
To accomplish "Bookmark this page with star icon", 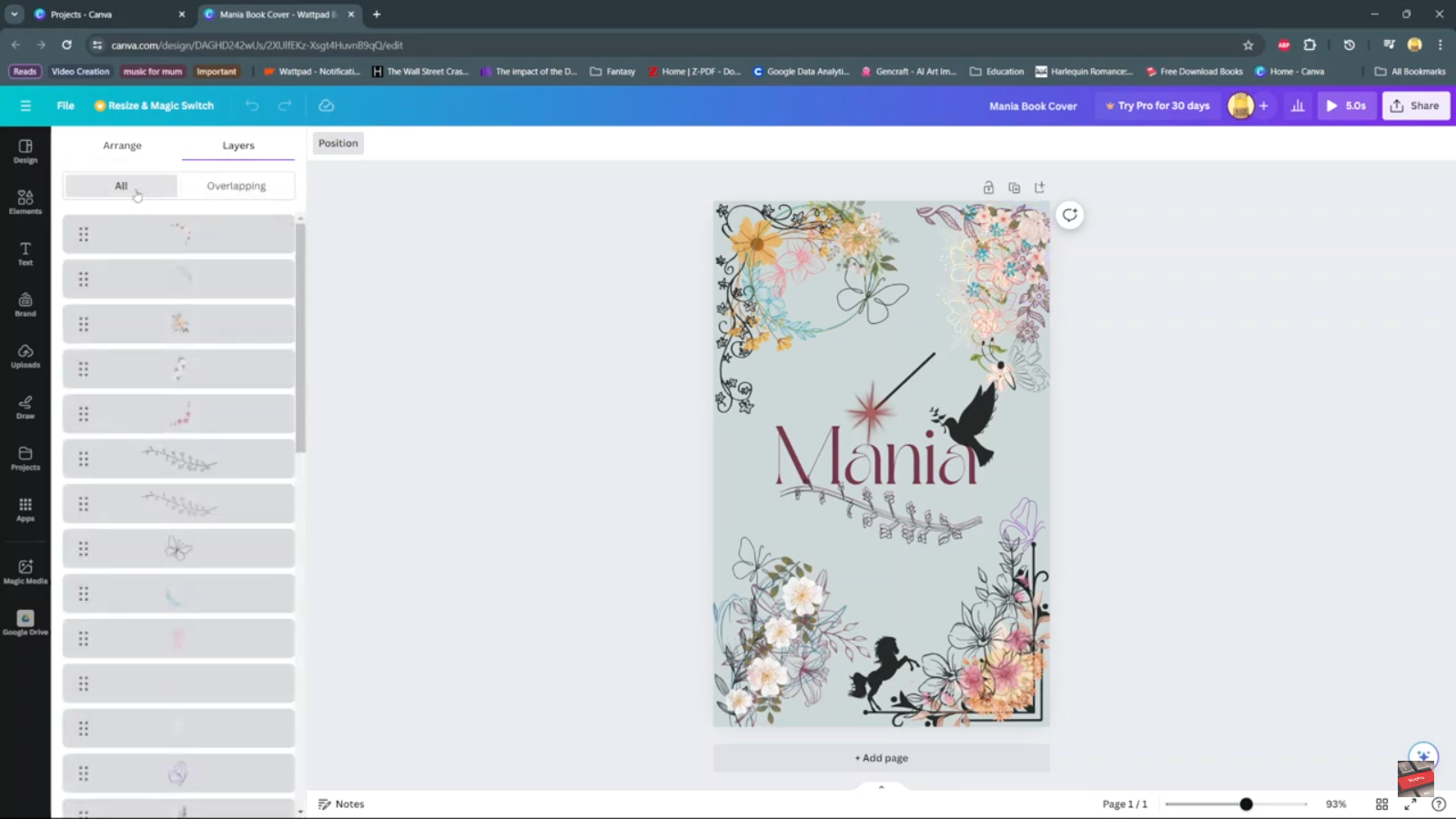I will 1249,45.
